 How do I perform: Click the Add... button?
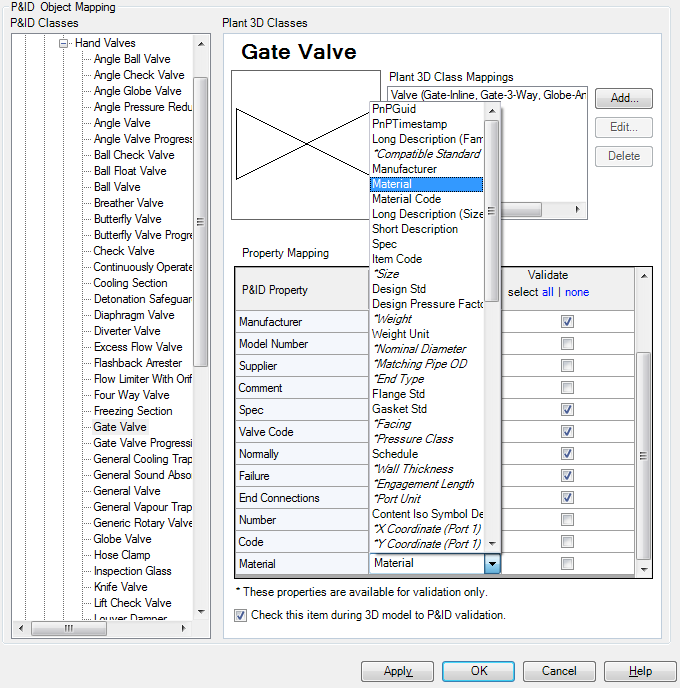click(624, 98)
